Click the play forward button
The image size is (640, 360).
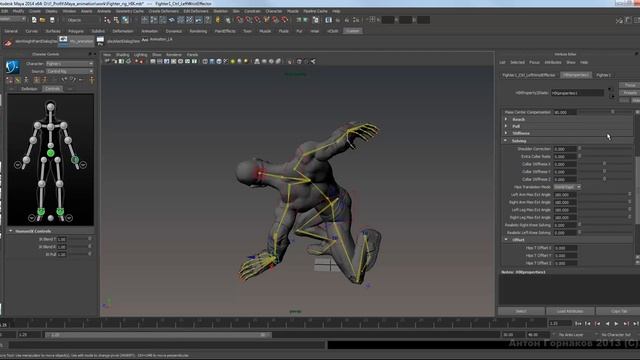[616, 324]
